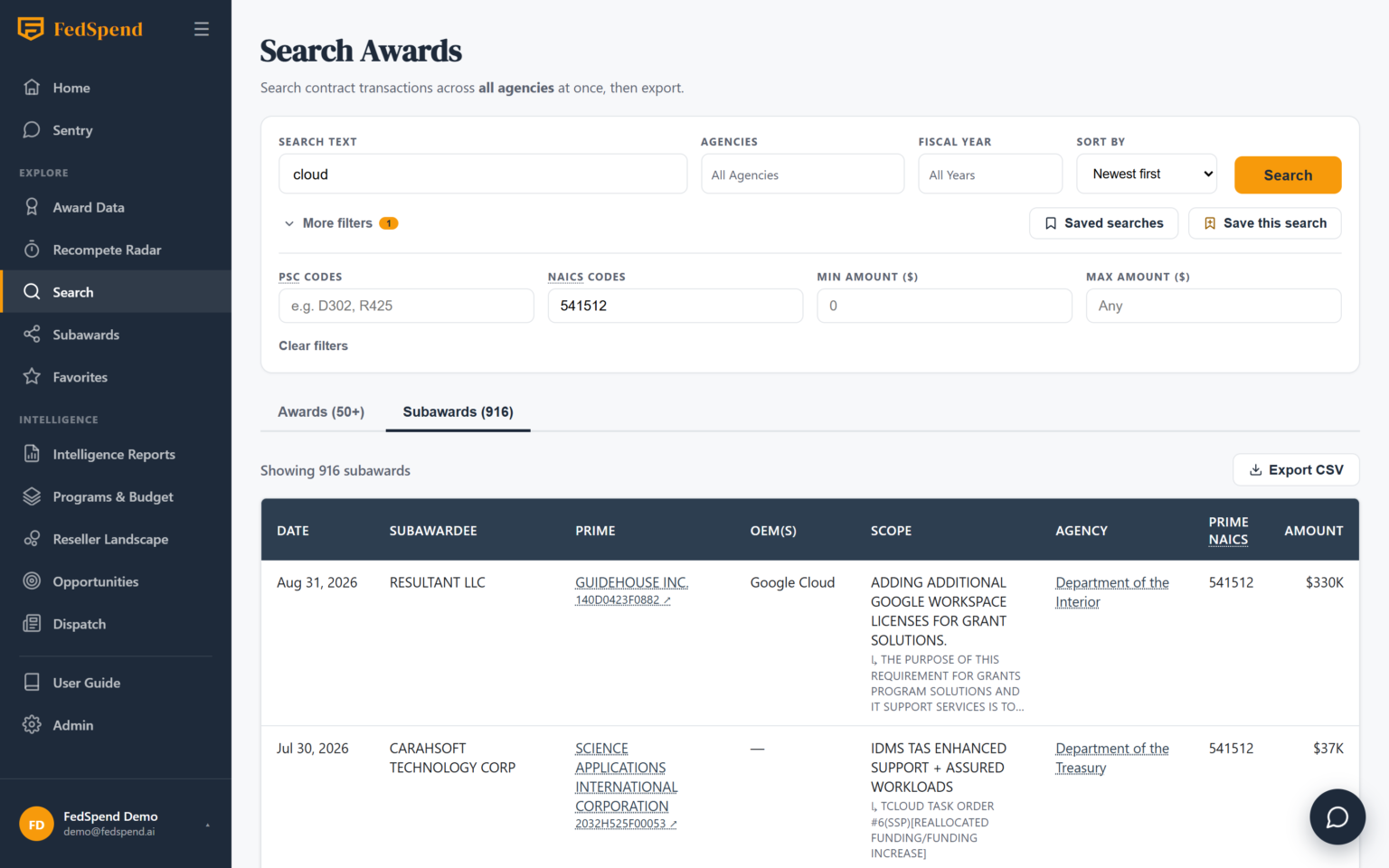The image size is (1389, 868).
Task: Open the Guidehouse Inc. prime link
Action: (x=631, y=582)
